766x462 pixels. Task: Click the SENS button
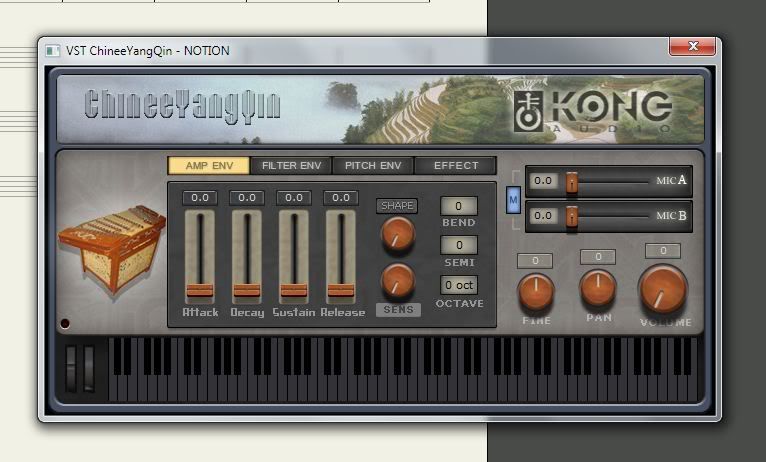[398, 310]
